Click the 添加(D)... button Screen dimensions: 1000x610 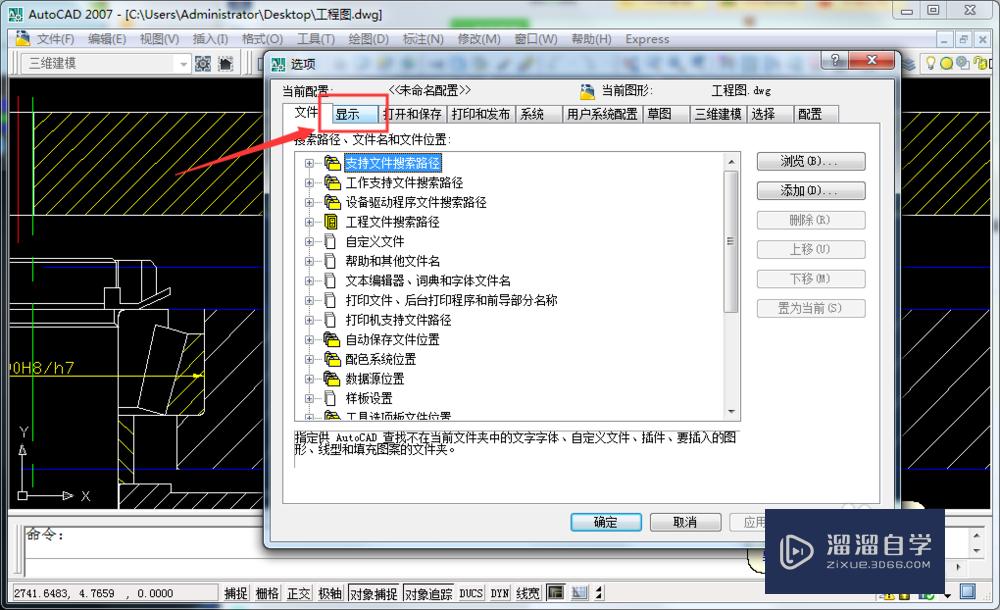[811, 191]
